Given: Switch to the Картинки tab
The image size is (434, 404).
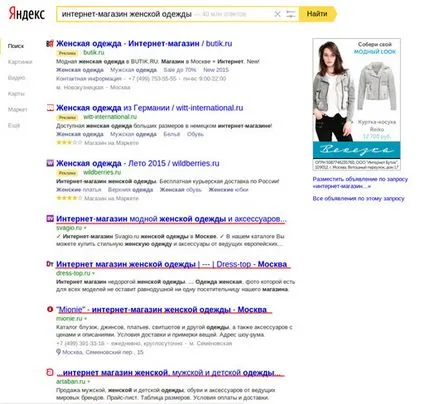Looking at the screenshot, I should pos(20,62).
